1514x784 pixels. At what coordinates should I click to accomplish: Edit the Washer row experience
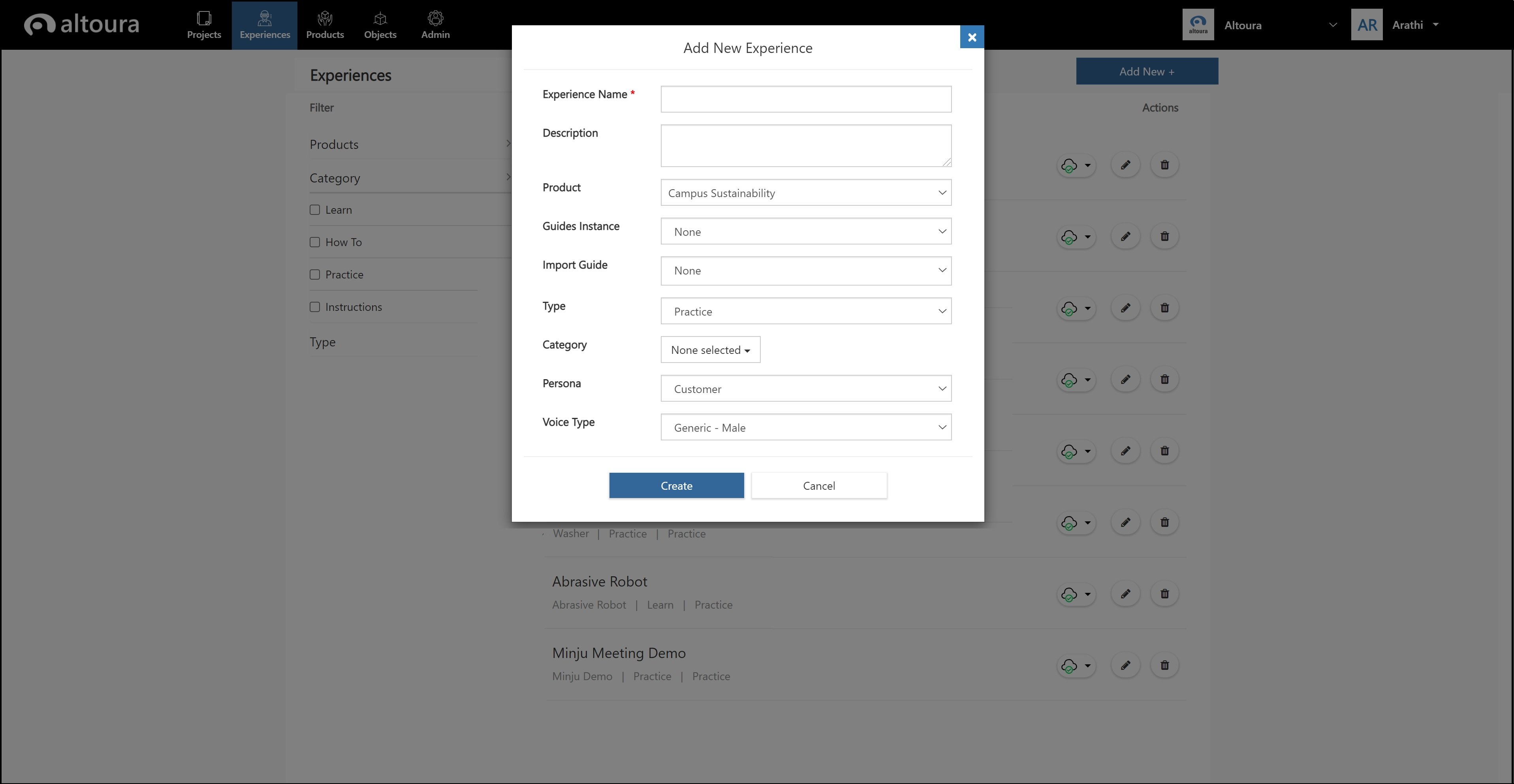pos(1125,523)
